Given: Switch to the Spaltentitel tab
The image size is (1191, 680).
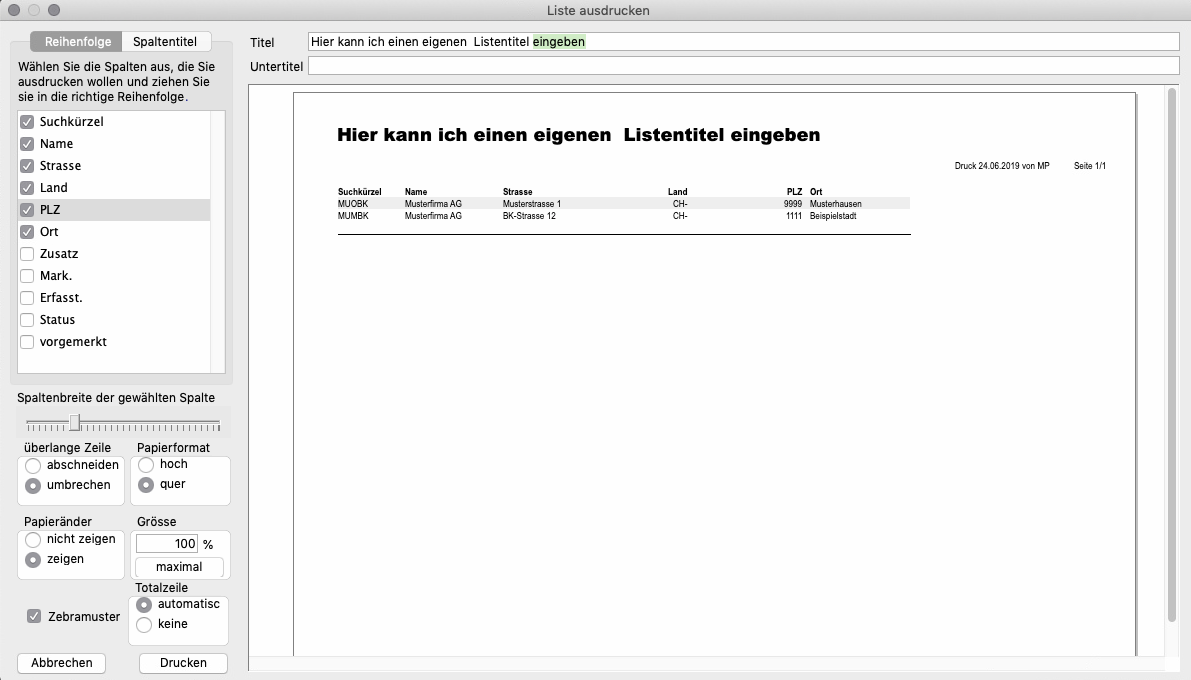Looking at the screenshot, I should (x=165, y=41).
